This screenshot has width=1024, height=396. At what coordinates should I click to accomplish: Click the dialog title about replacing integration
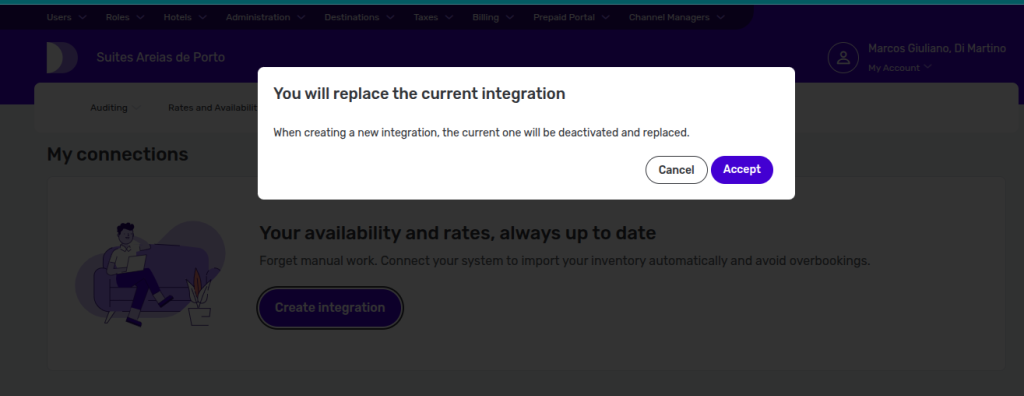(419, 93)
